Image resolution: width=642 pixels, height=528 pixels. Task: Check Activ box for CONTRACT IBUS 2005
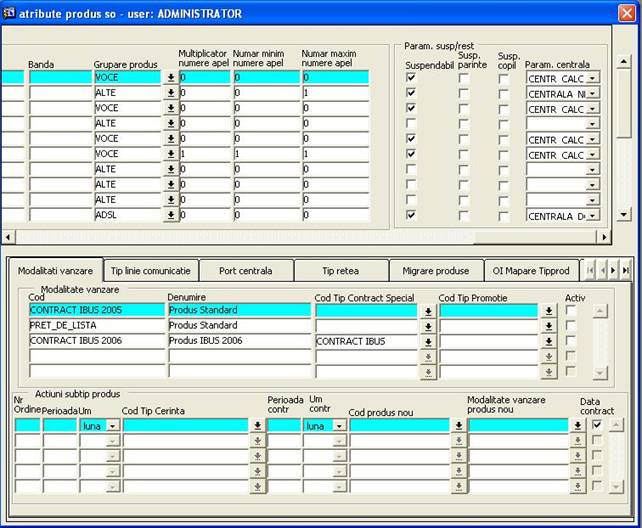tap(571, 311)
